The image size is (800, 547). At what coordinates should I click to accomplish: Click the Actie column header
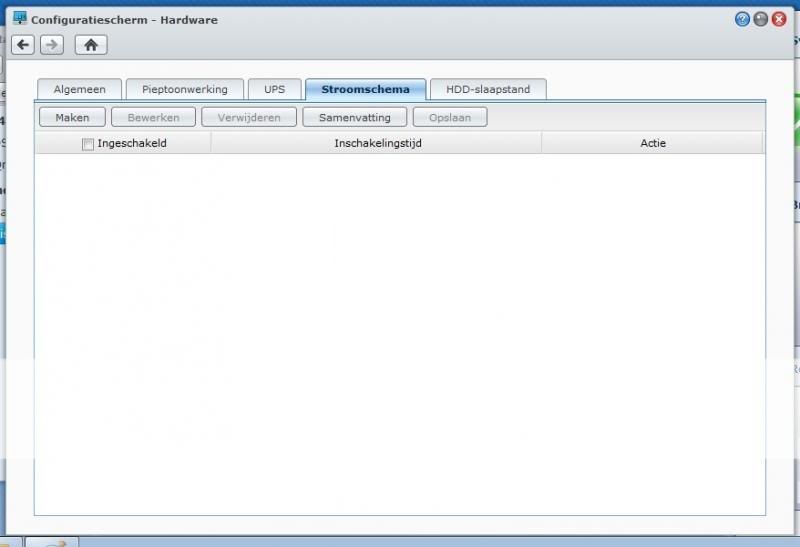[x=652, y=143]
